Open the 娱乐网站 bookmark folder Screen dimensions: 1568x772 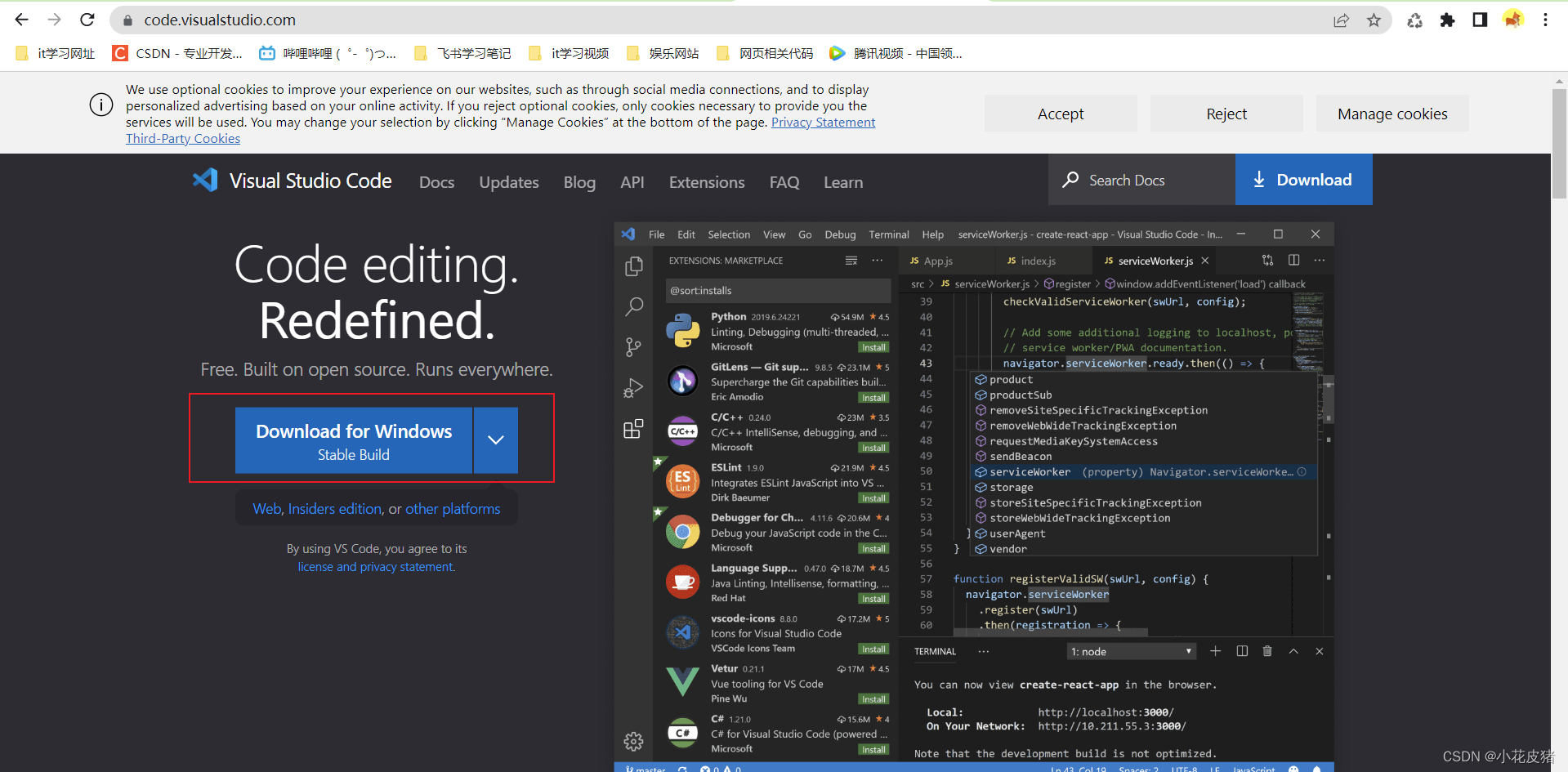click(663, 53)
